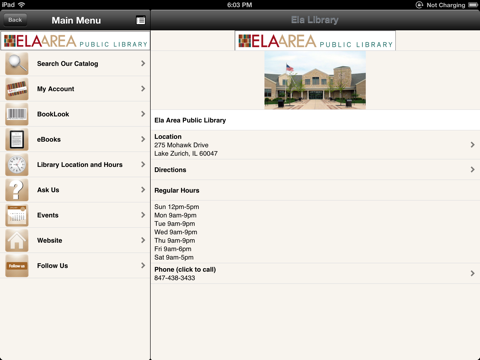This screenshot has width=480, height=360.
Task: Tap the library building photo
Action: (x=315, y=80)
